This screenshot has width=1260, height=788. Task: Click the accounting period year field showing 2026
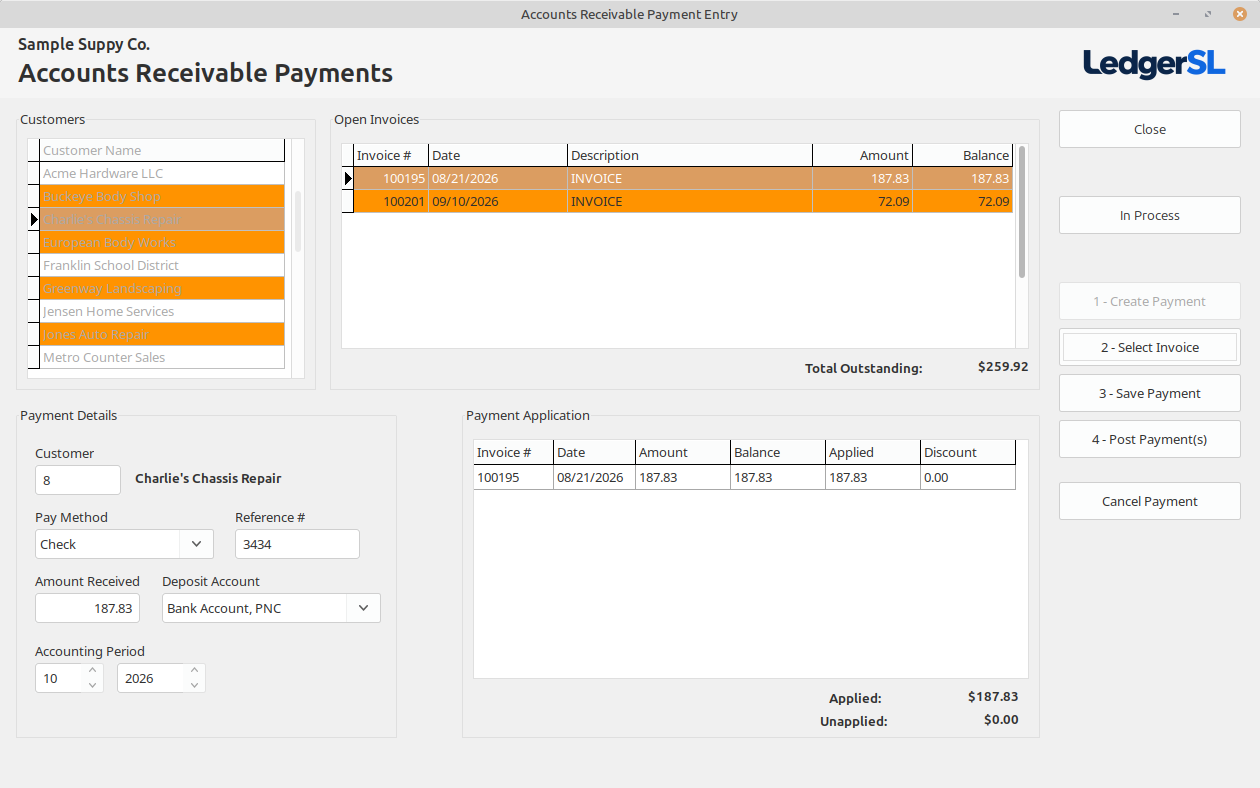click(x=151, y=678)
